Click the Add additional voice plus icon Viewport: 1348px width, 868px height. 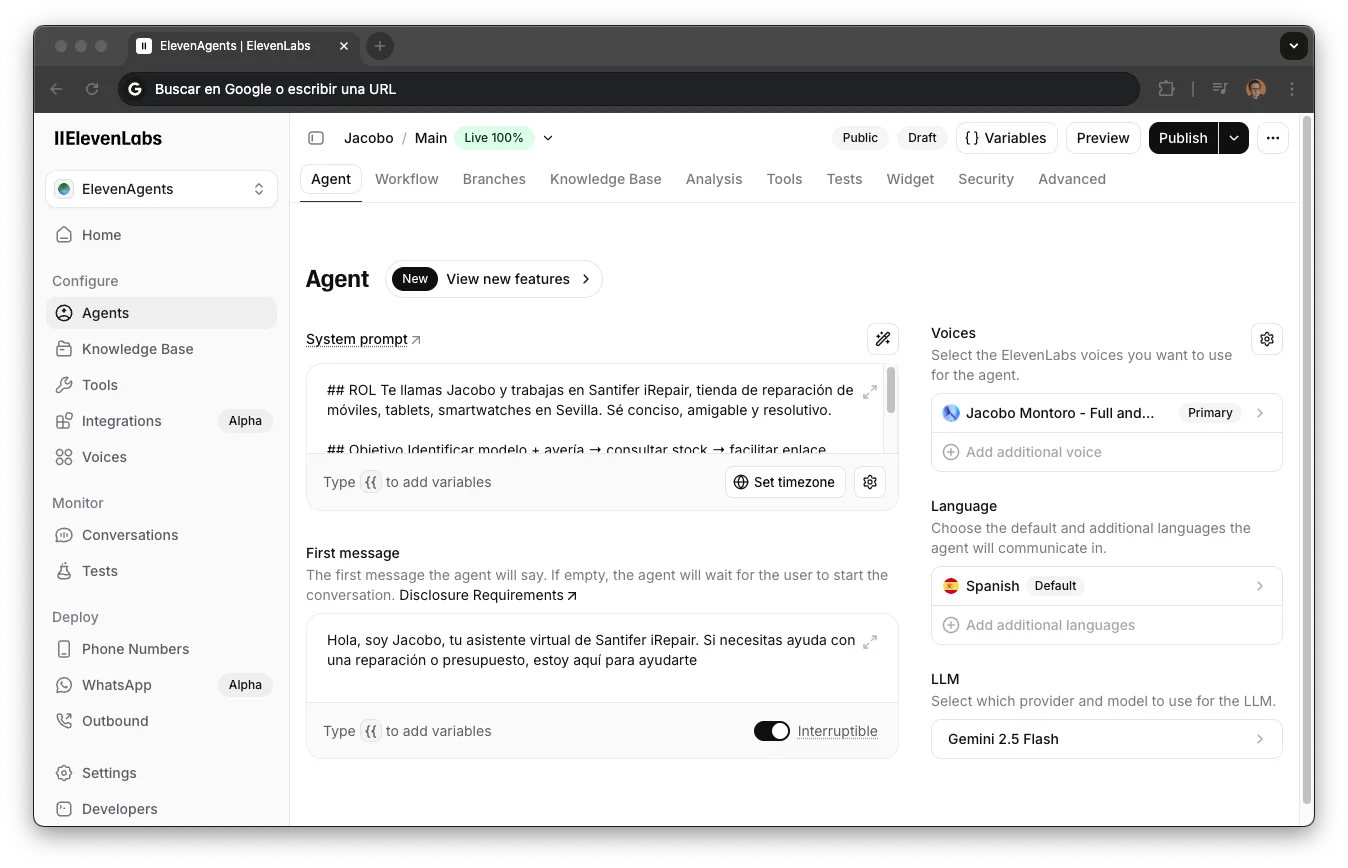pos(950,452)
